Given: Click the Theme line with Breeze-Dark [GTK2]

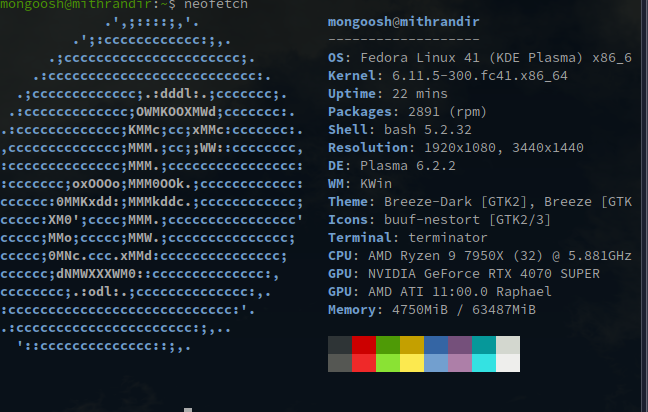Looking at the screenshot, I should [x=480, y=202].
